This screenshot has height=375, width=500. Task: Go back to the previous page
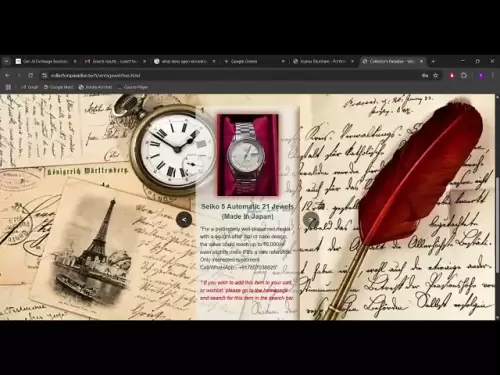(7, 76)
